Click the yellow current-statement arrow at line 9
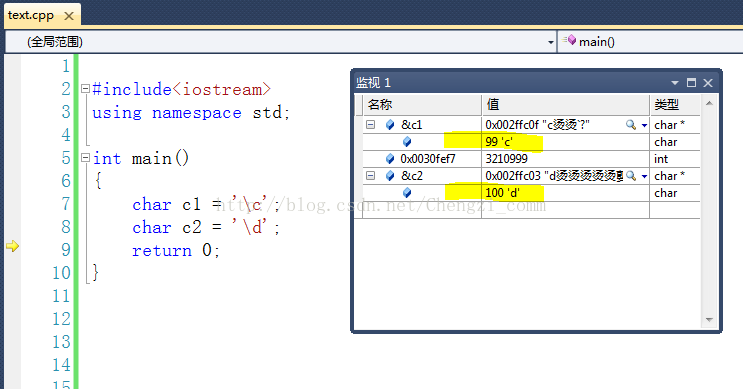Image resolution: width=743 pixels, height=389 pixels. coord(12,246)
